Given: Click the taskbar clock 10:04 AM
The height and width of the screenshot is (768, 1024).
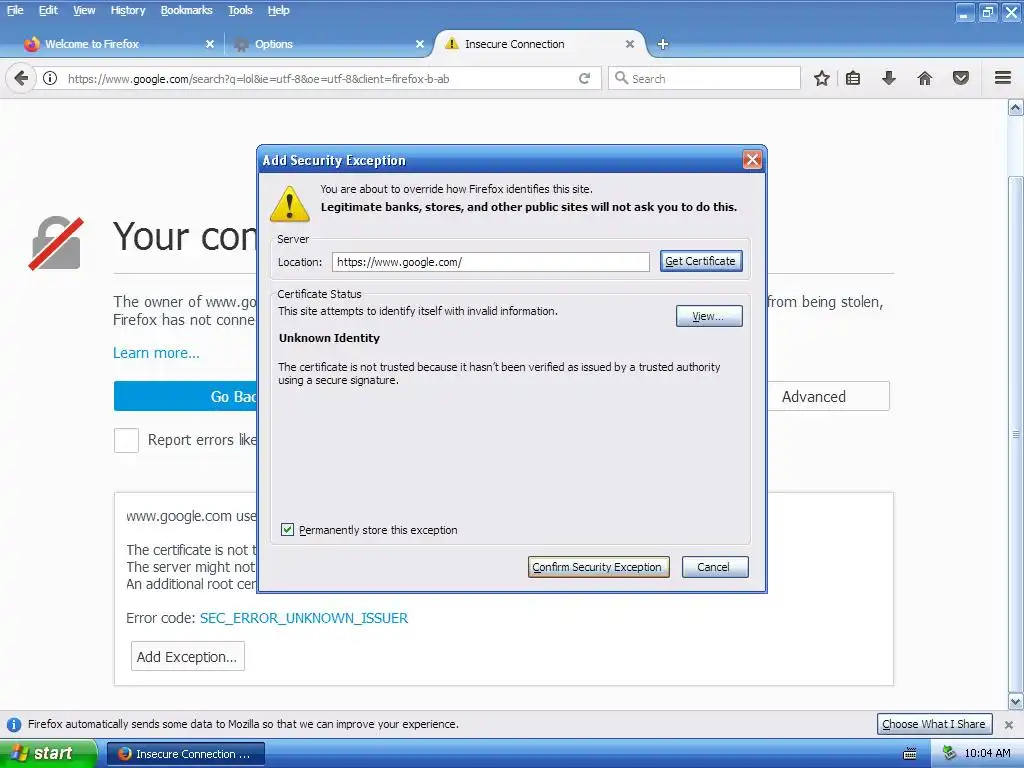Looking at the screenshot, I should point(987,754).
